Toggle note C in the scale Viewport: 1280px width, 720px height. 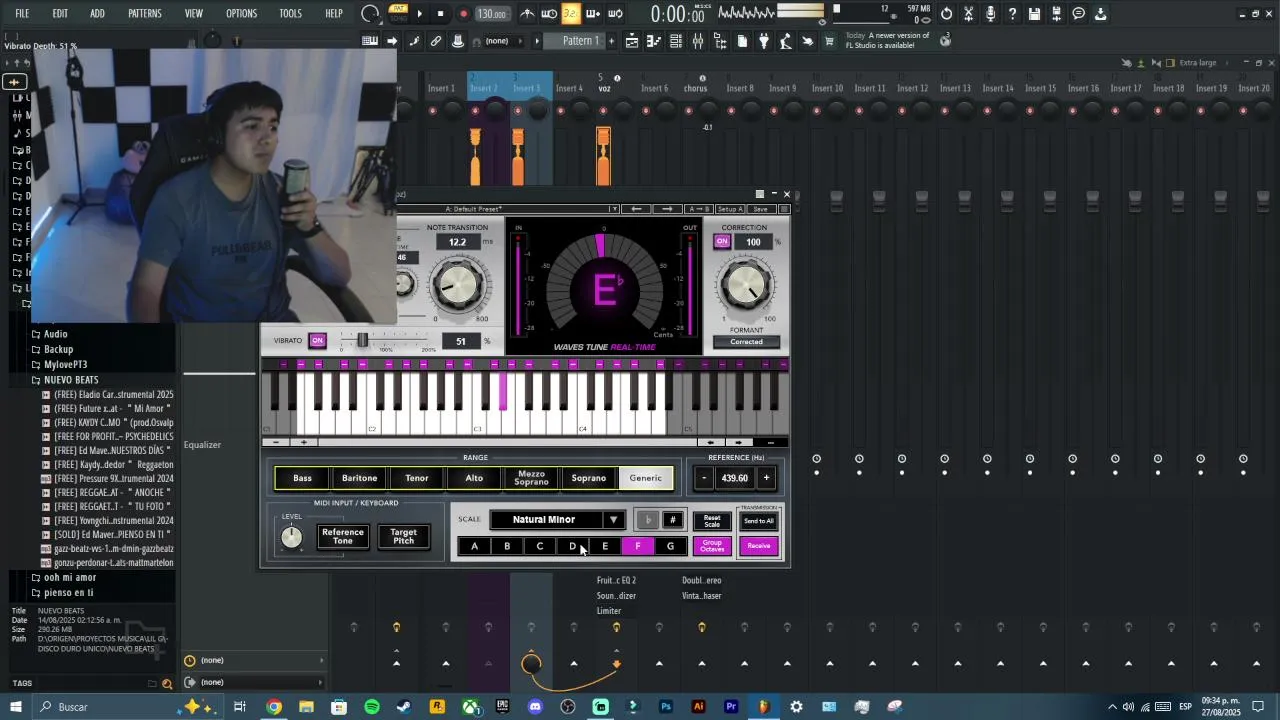540,546
